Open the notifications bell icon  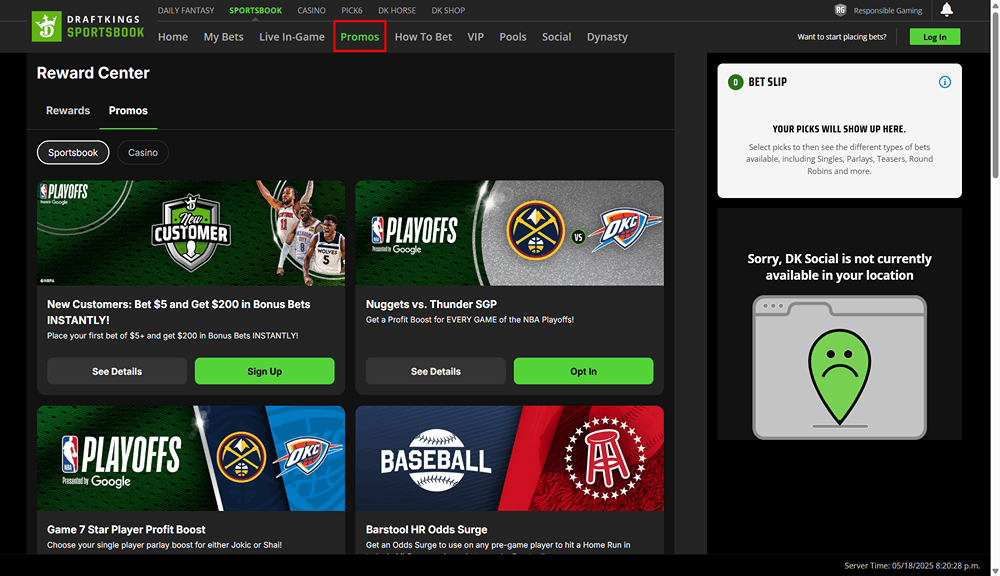click(x=946, y=10)
